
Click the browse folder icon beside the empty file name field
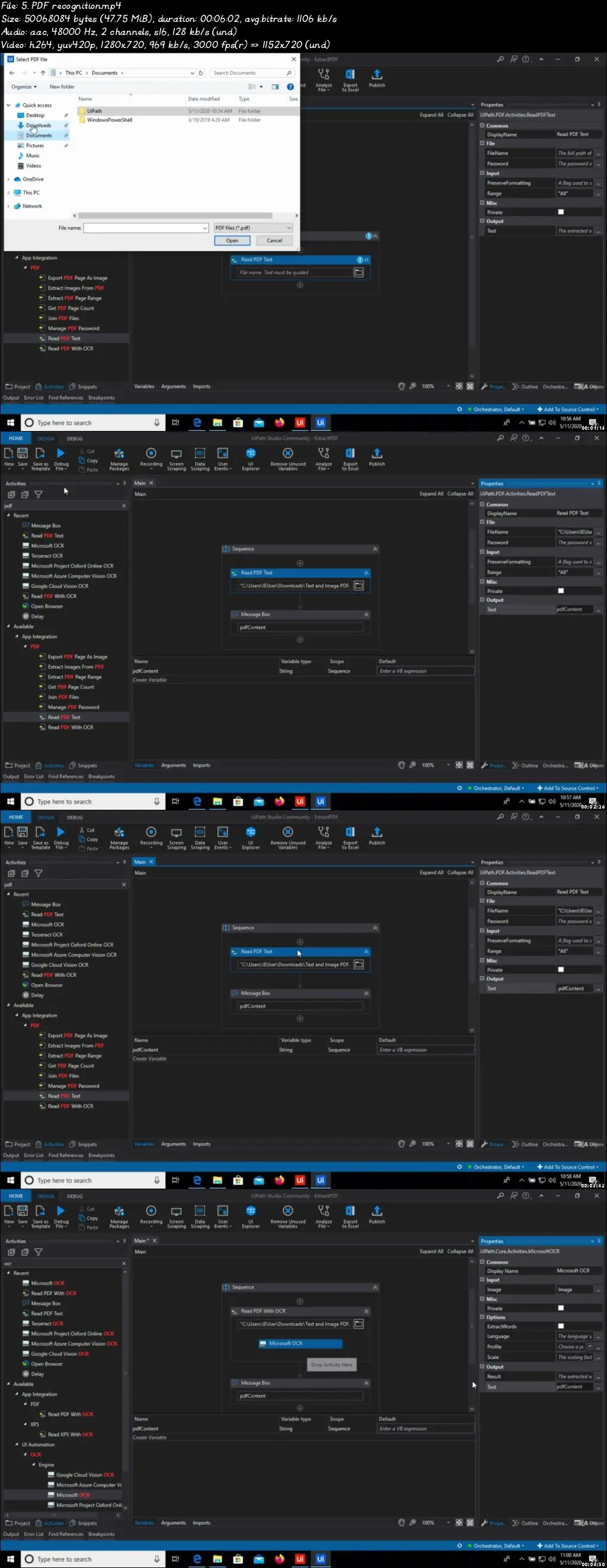pyautogui.click(x=359, y=273)
